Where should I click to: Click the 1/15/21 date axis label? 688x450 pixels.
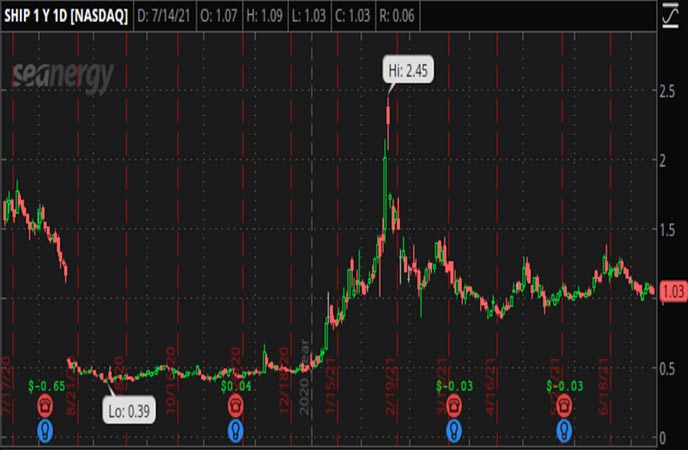pyautogui.click(x=330, y=386)
